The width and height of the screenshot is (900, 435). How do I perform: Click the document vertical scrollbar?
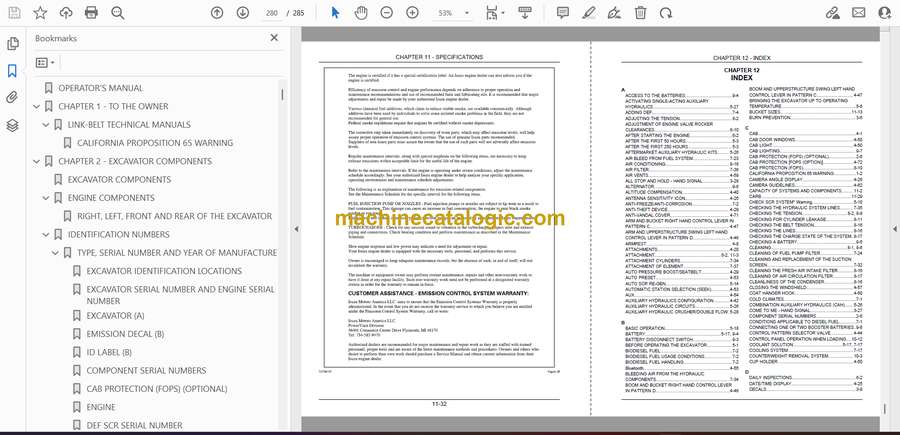click(x=883, y=408)
